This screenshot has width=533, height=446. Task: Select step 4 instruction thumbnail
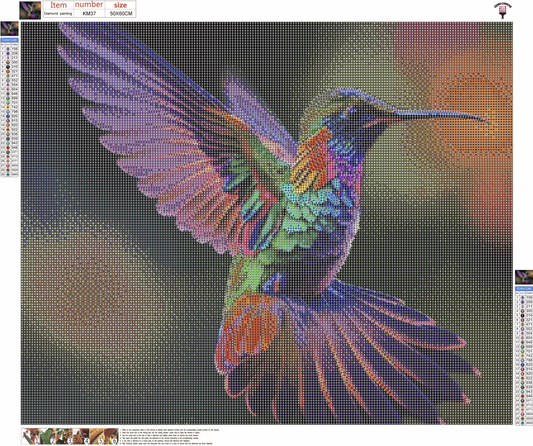[x=81, y=436]
